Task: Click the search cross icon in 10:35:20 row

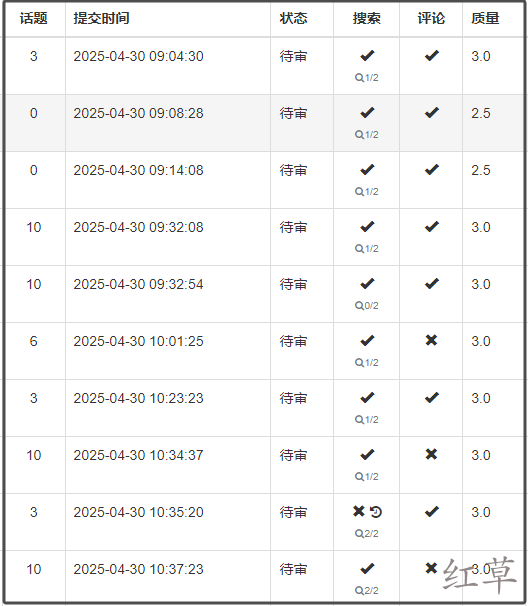Action: (359, 511)
